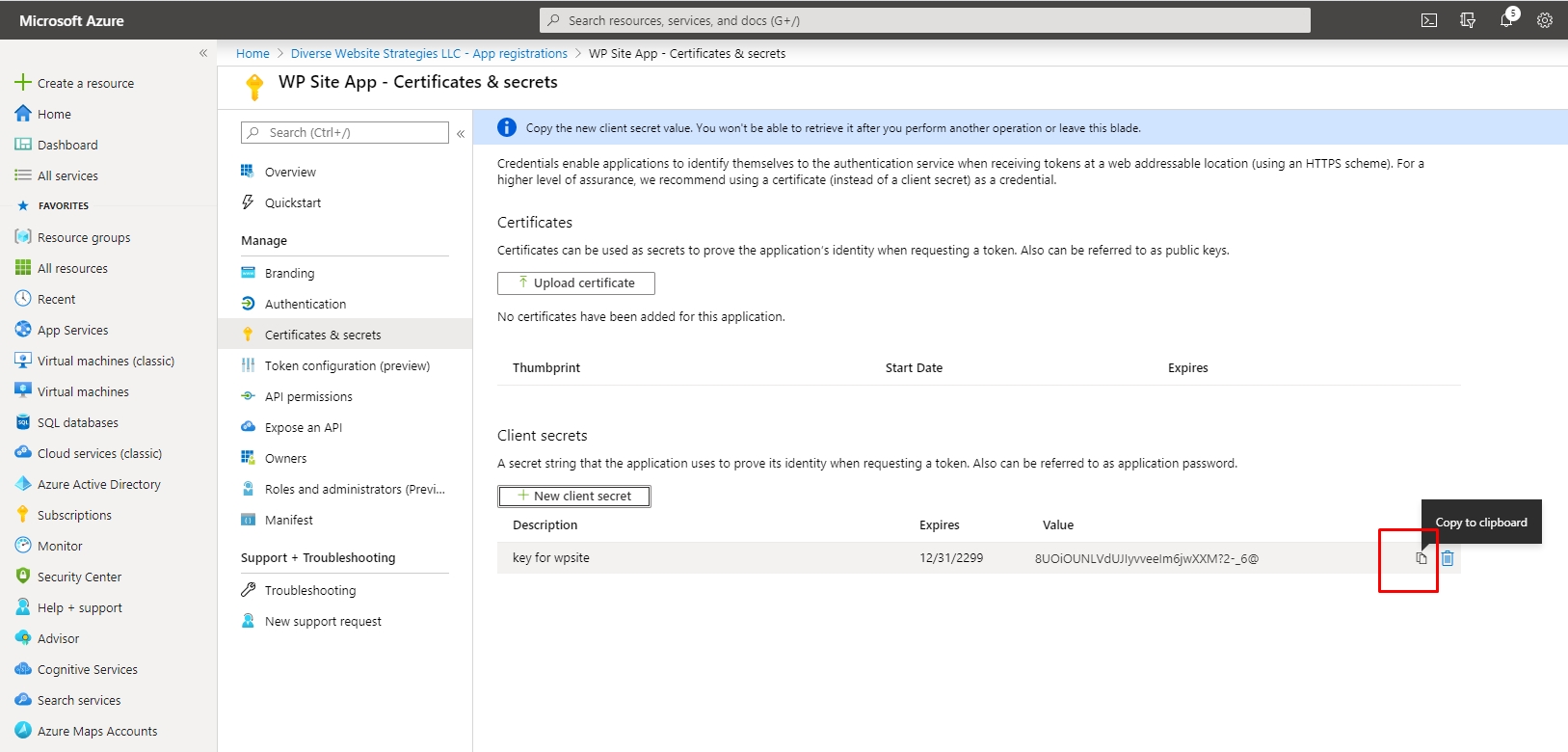Click the Monitor gauge icon

pyautogui.click(x=23, y=546)
